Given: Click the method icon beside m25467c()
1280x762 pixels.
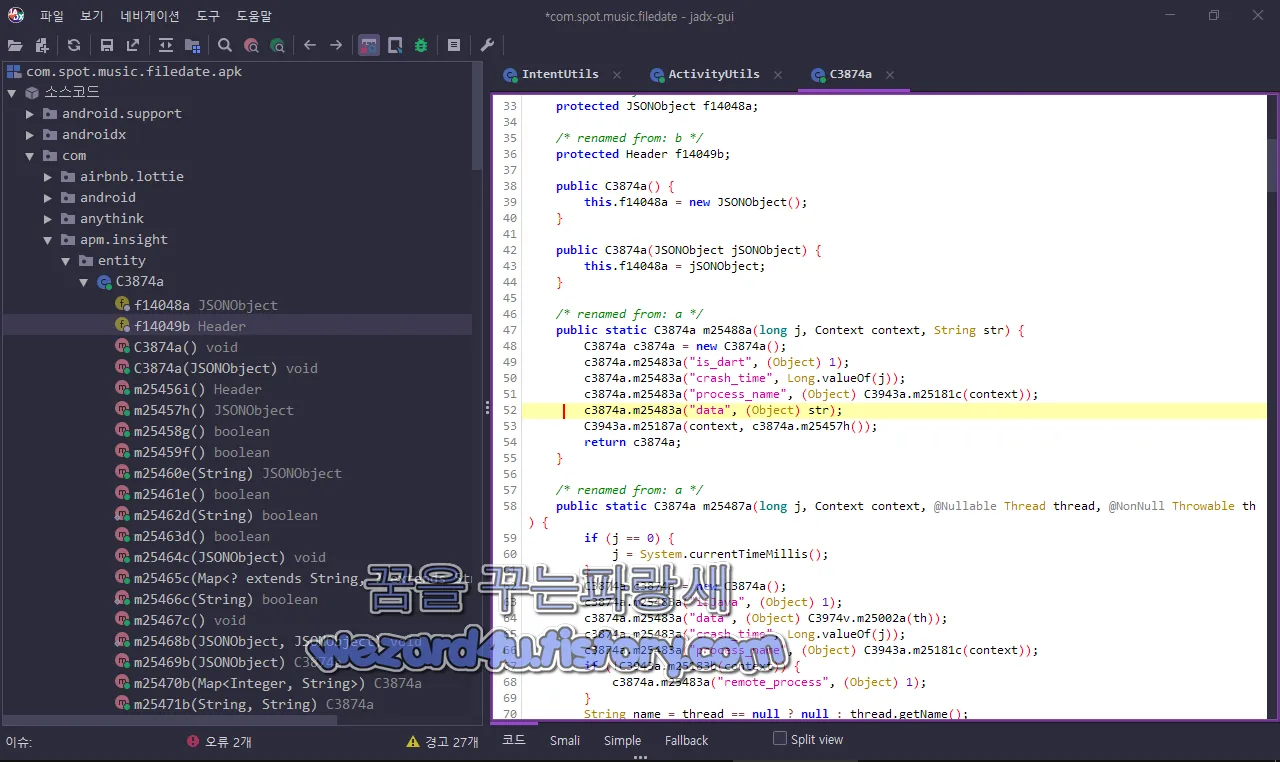Looking at the screenshot, I should (x=122, y=620).
